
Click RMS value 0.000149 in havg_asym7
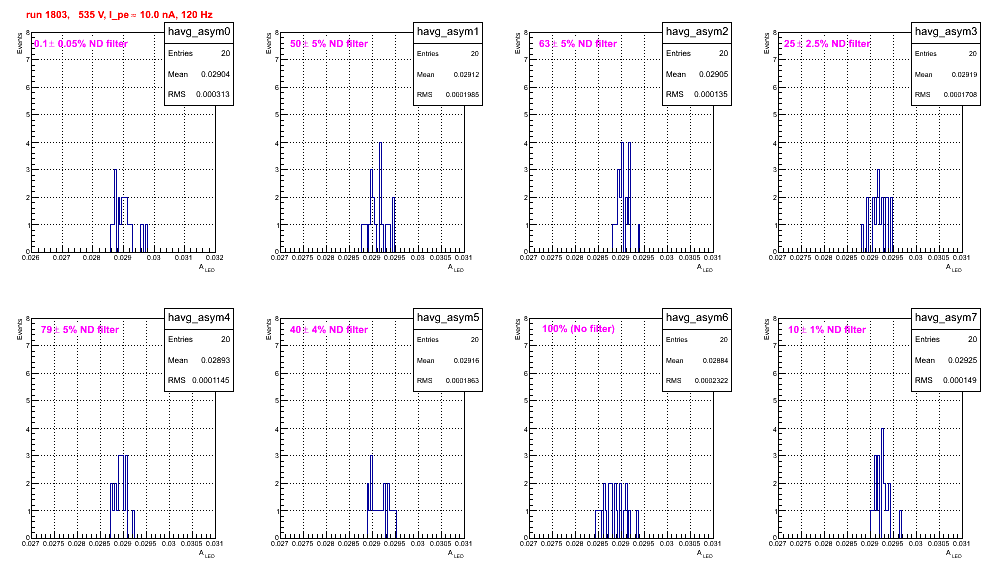click(960, 381)
